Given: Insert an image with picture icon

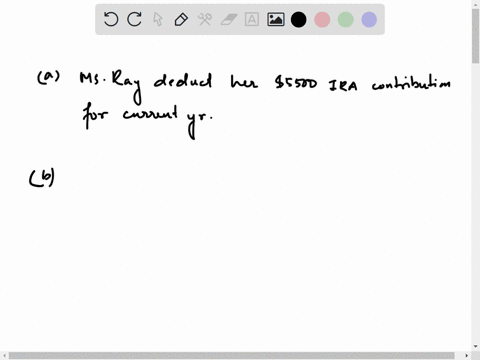Looking at the screenshot, I should coord(276,19).
